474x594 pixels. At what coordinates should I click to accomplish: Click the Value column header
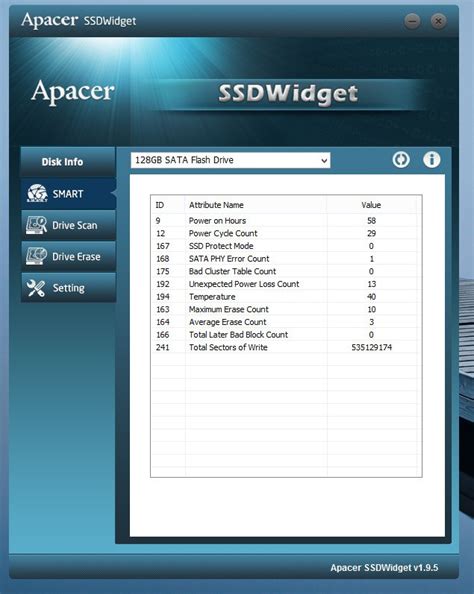point(371,205)
